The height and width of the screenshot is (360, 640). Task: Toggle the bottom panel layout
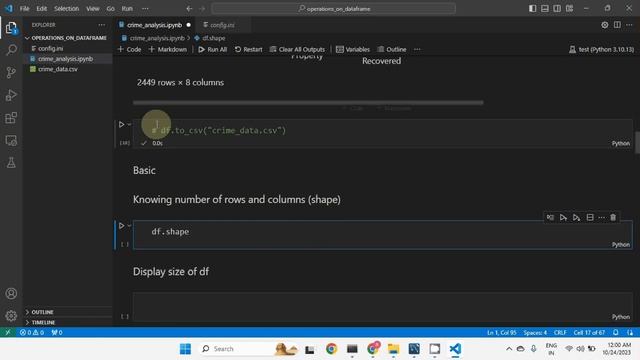point(544,8)
